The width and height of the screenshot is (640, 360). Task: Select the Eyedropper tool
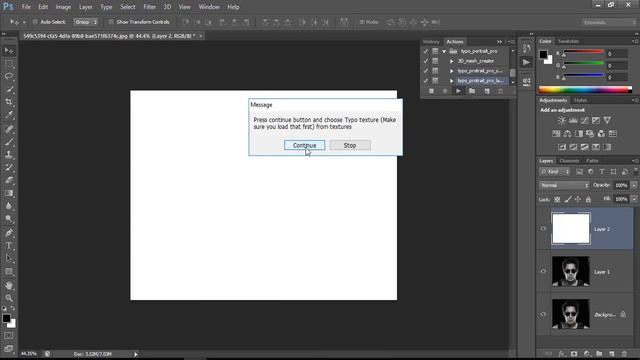point(9,115)
